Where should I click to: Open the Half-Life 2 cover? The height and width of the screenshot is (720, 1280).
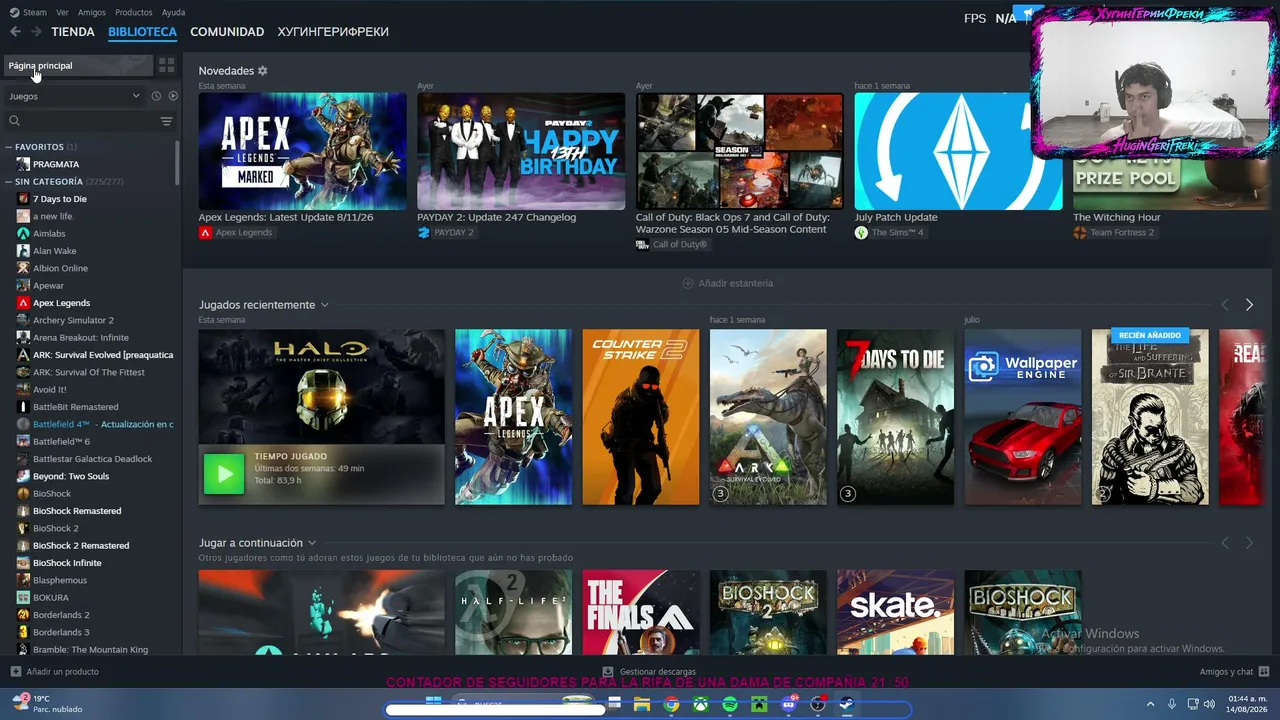pos(514,612)
